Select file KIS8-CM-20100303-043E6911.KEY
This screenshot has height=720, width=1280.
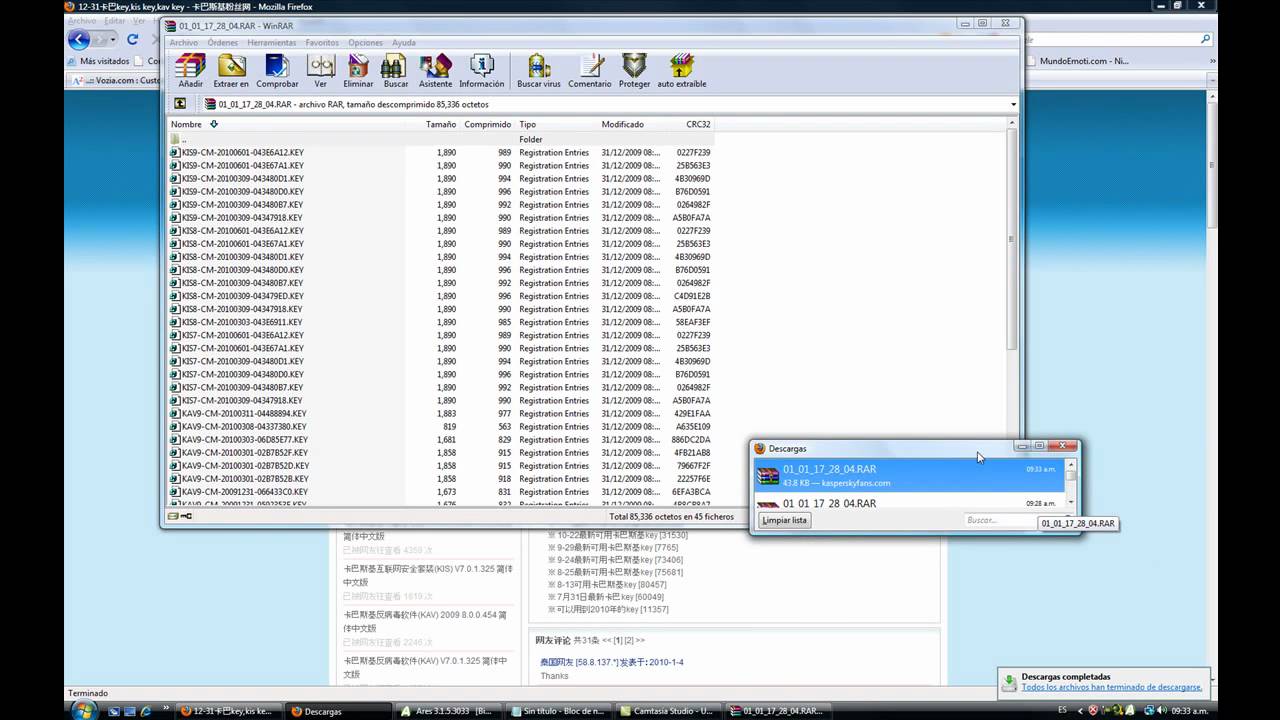pyautogui.click(x=242, y=322)
